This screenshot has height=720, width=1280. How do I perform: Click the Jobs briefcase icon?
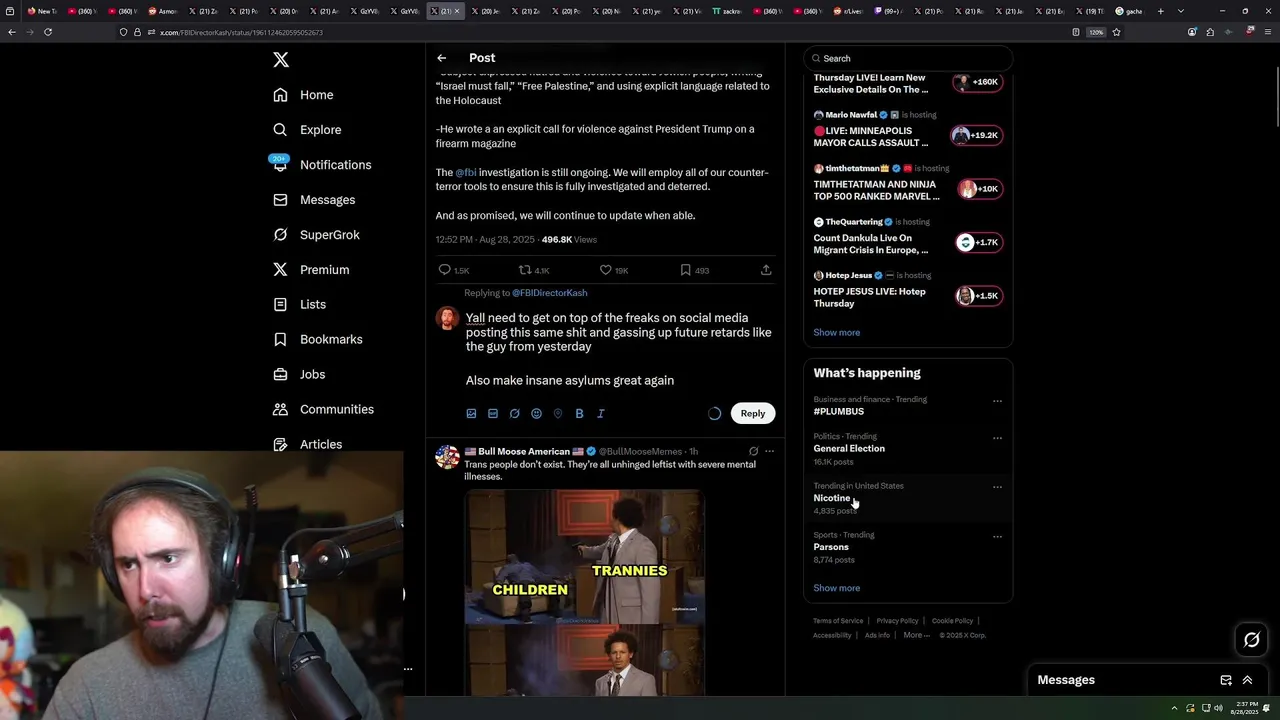[x=280, y=374]
